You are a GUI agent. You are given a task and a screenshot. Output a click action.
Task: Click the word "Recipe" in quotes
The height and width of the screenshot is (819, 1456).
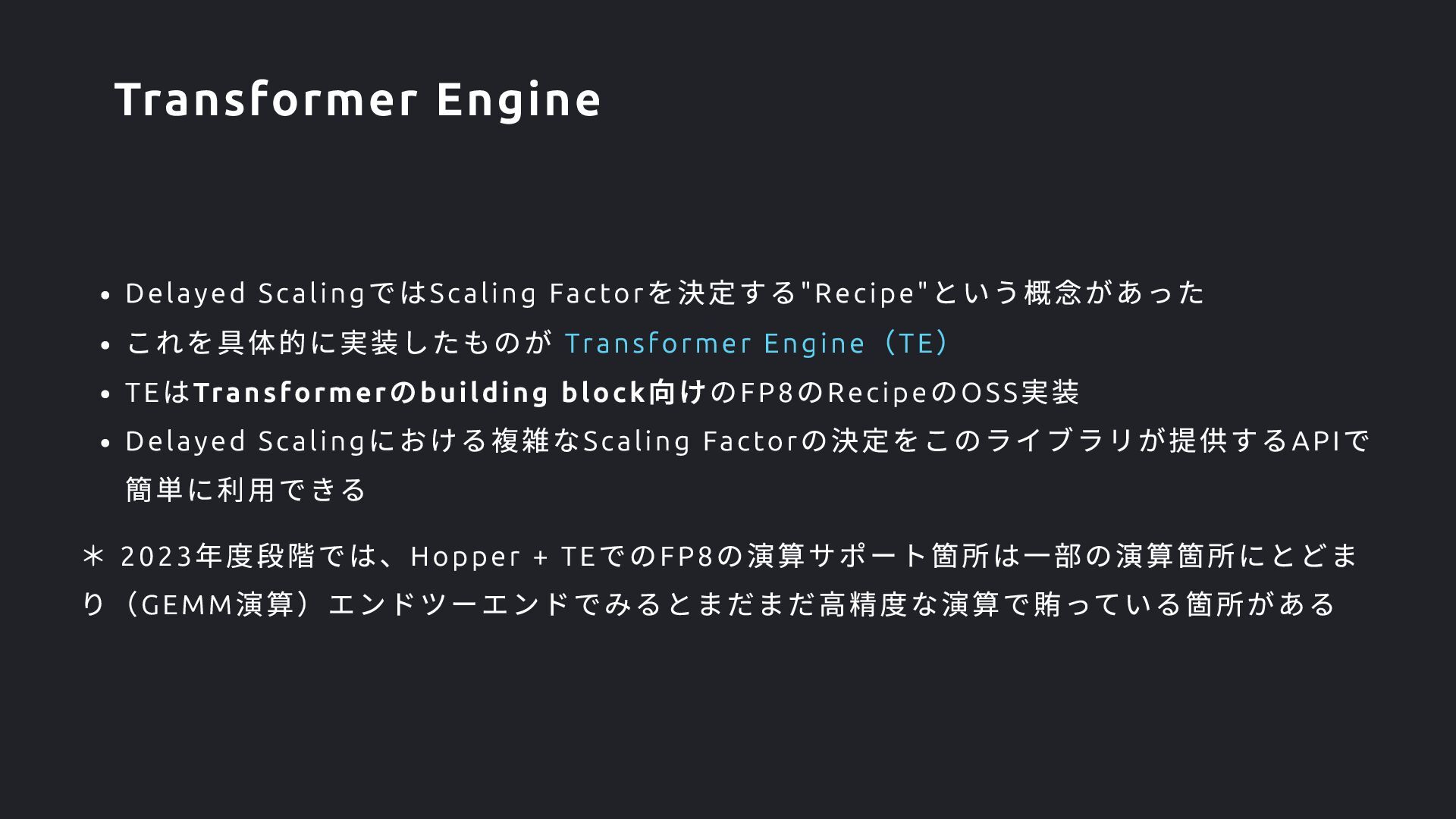(x=864, y=293)
